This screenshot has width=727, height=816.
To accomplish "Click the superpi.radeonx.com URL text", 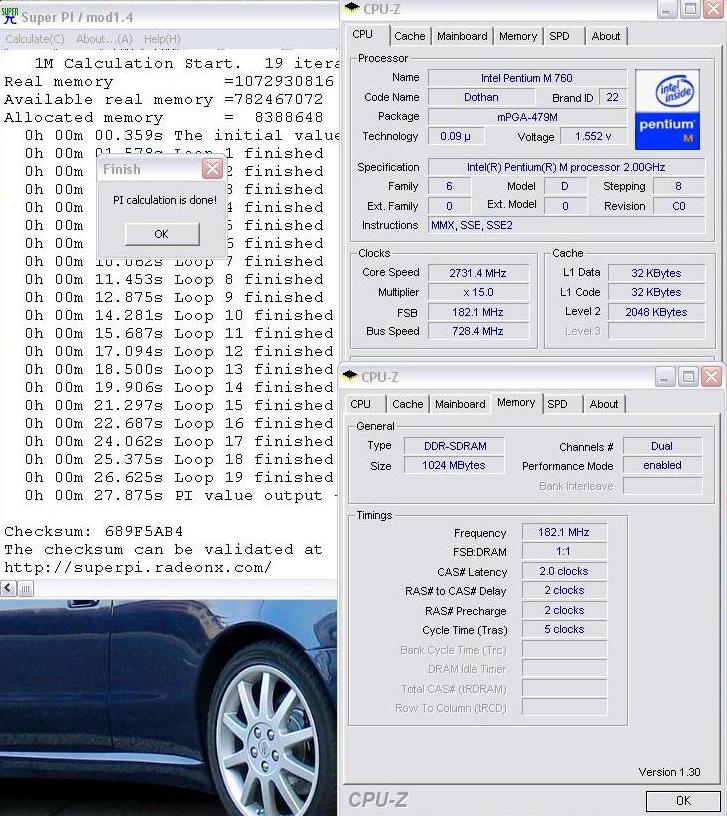I will point(138,567).
